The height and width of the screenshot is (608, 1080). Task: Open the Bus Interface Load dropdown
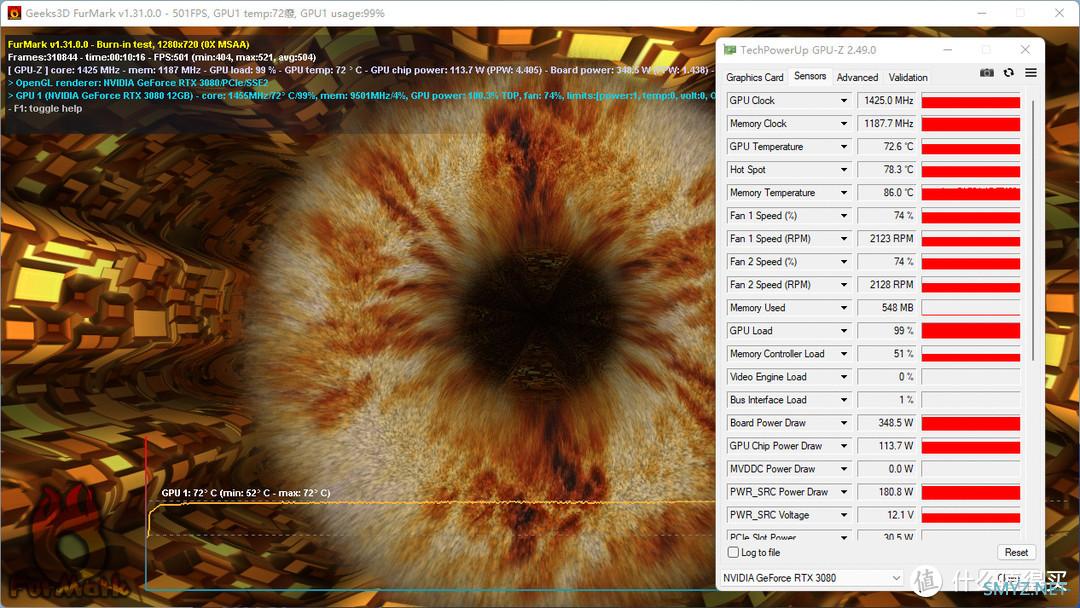pyautogui.click(x=844, y=400)
